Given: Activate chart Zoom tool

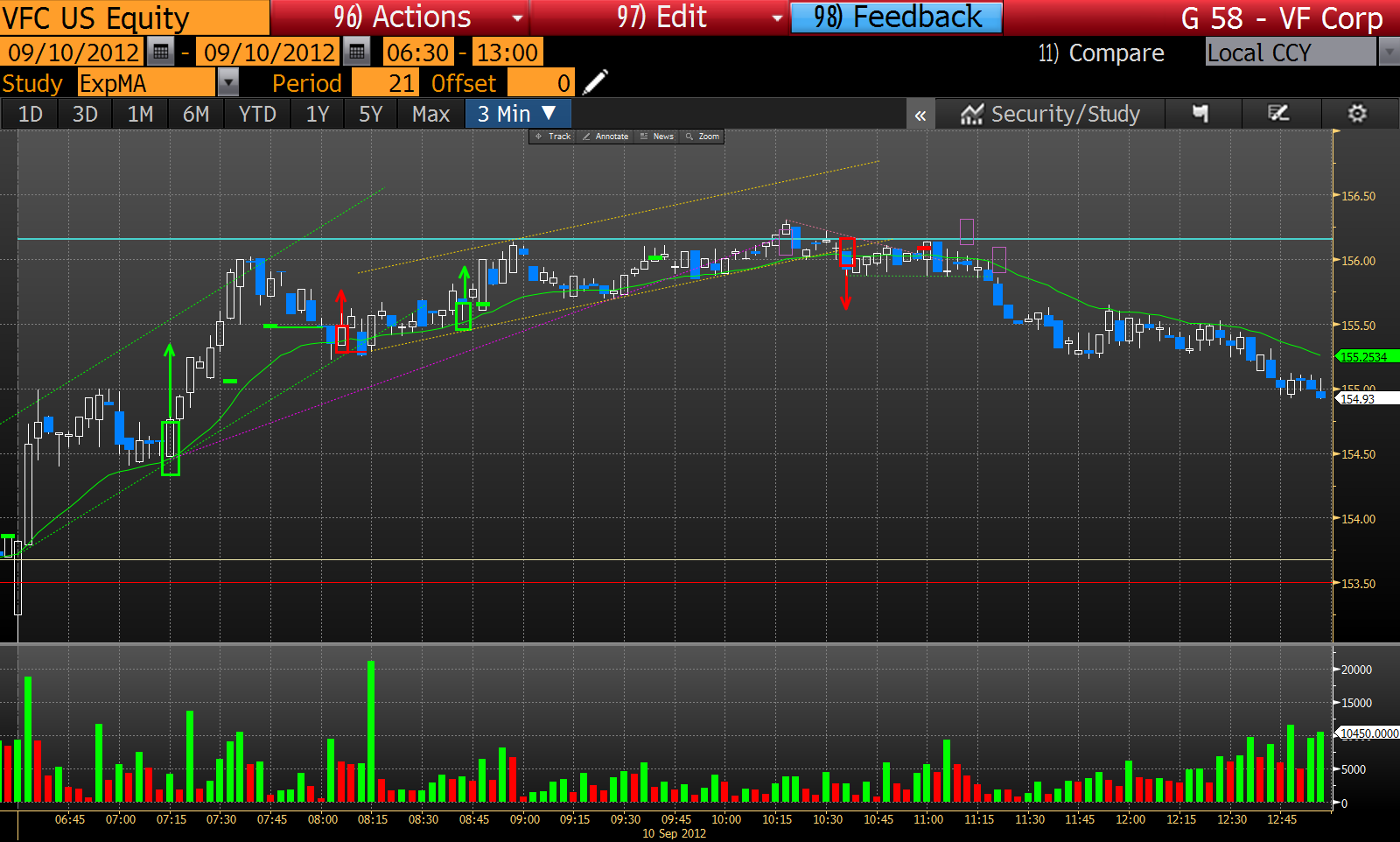Looking at the screenshot, I should pyautogui.click(x=703, y=137).
